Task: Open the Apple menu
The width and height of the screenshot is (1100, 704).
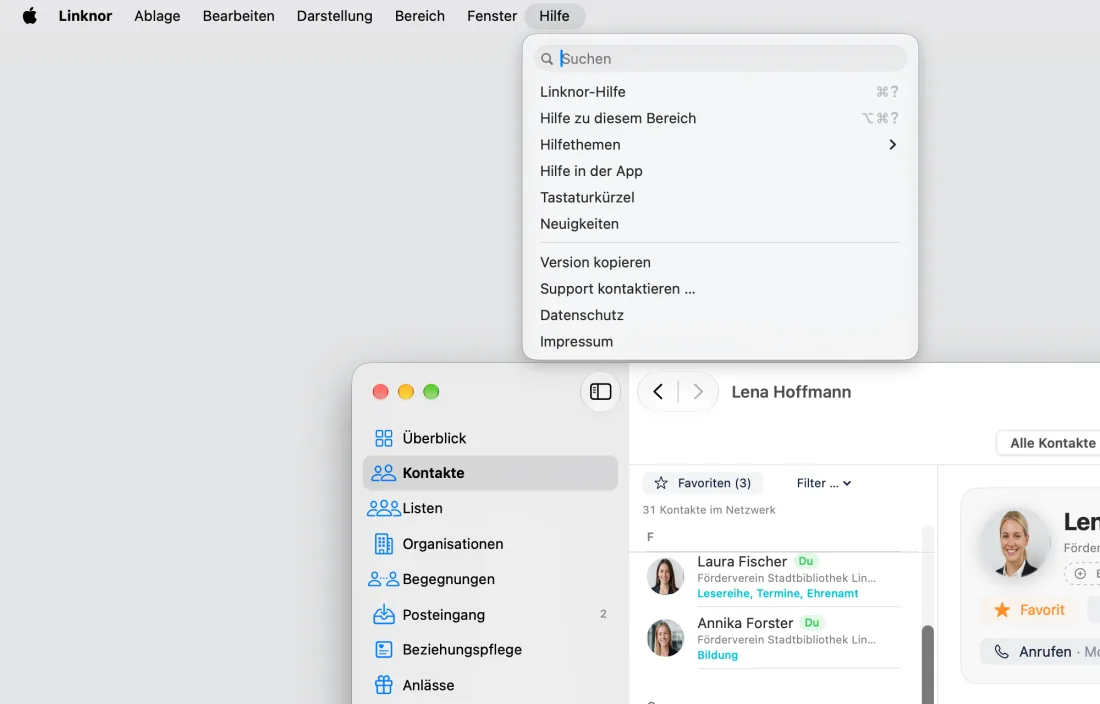Action: [29, 15]
